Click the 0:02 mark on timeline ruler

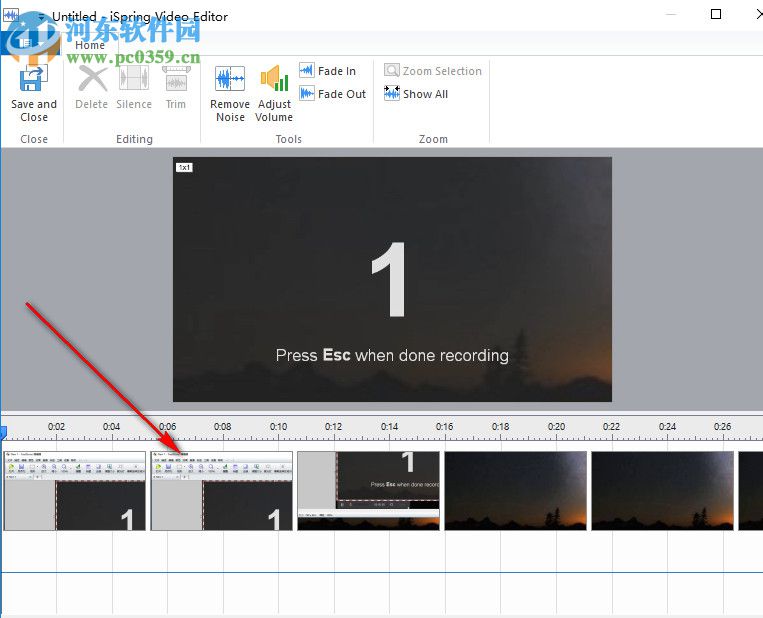(56, 427)
